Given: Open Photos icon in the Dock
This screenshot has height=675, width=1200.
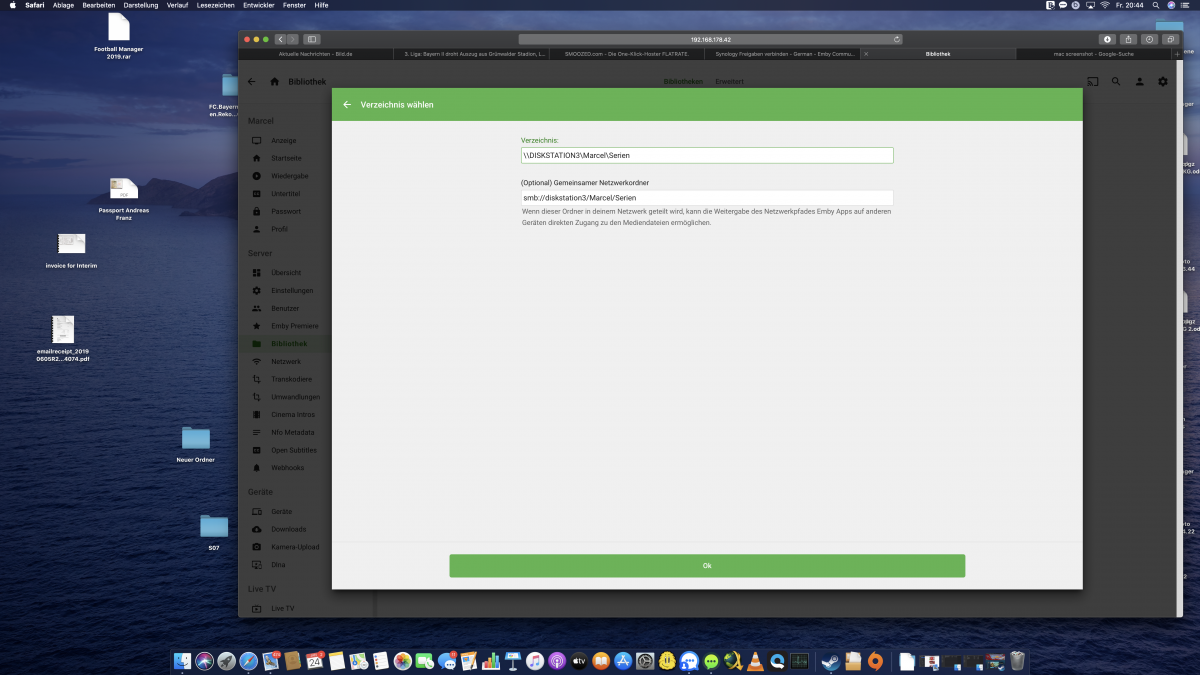Looking at the screenshot, I should pos(402,661).
